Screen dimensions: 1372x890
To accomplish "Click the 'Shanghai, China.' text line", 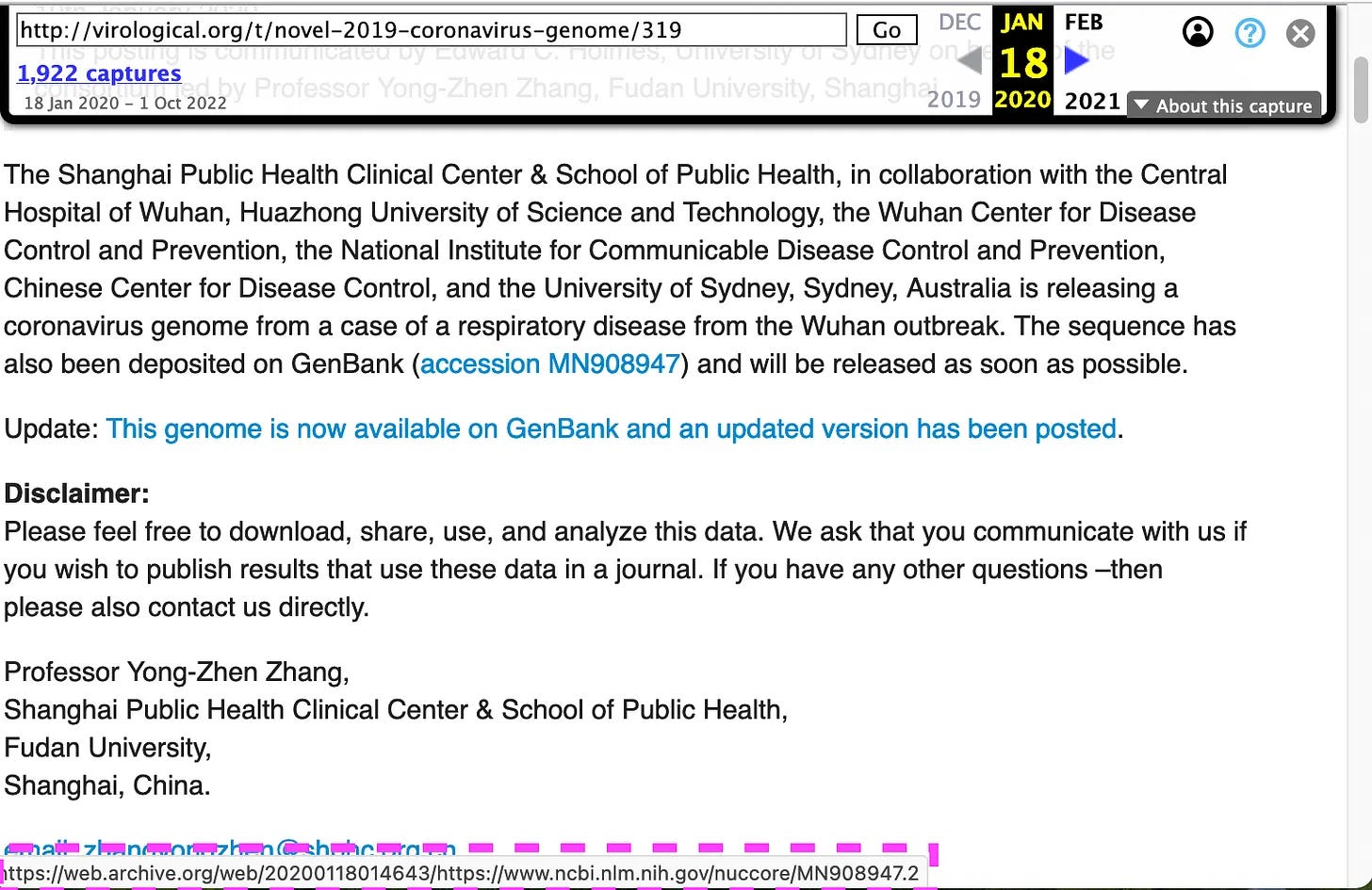I will tap(107, 785).
